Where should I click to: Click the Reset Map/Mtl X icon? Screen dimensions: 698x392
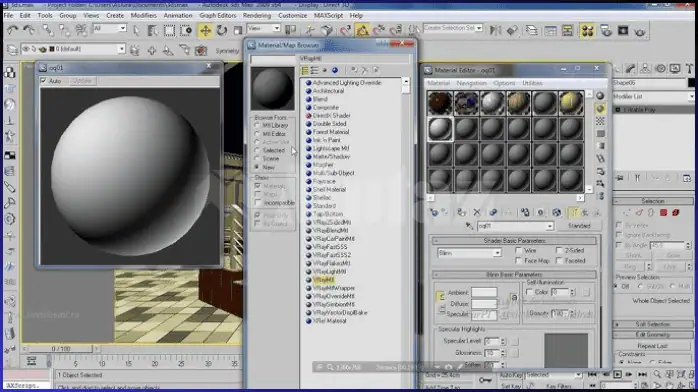coord(477,213)
